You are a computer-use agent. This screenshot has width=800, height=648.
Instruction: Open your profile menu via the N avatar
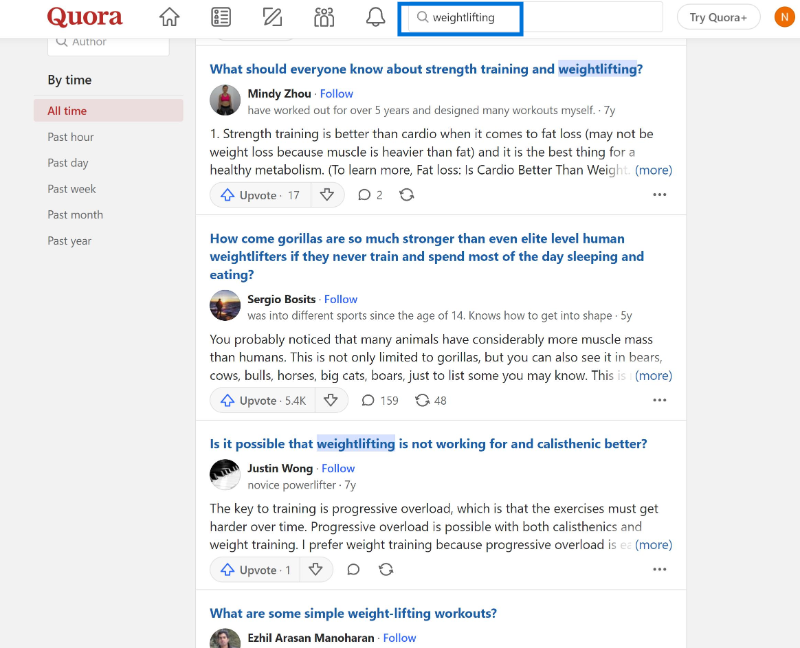coord(784,16)
